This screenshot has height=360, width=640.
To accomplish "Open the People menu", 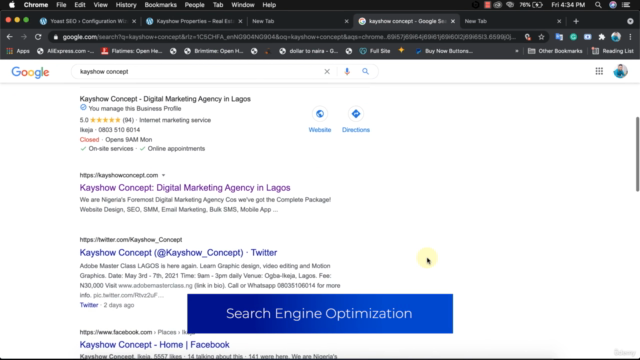I will click(194, 5).
